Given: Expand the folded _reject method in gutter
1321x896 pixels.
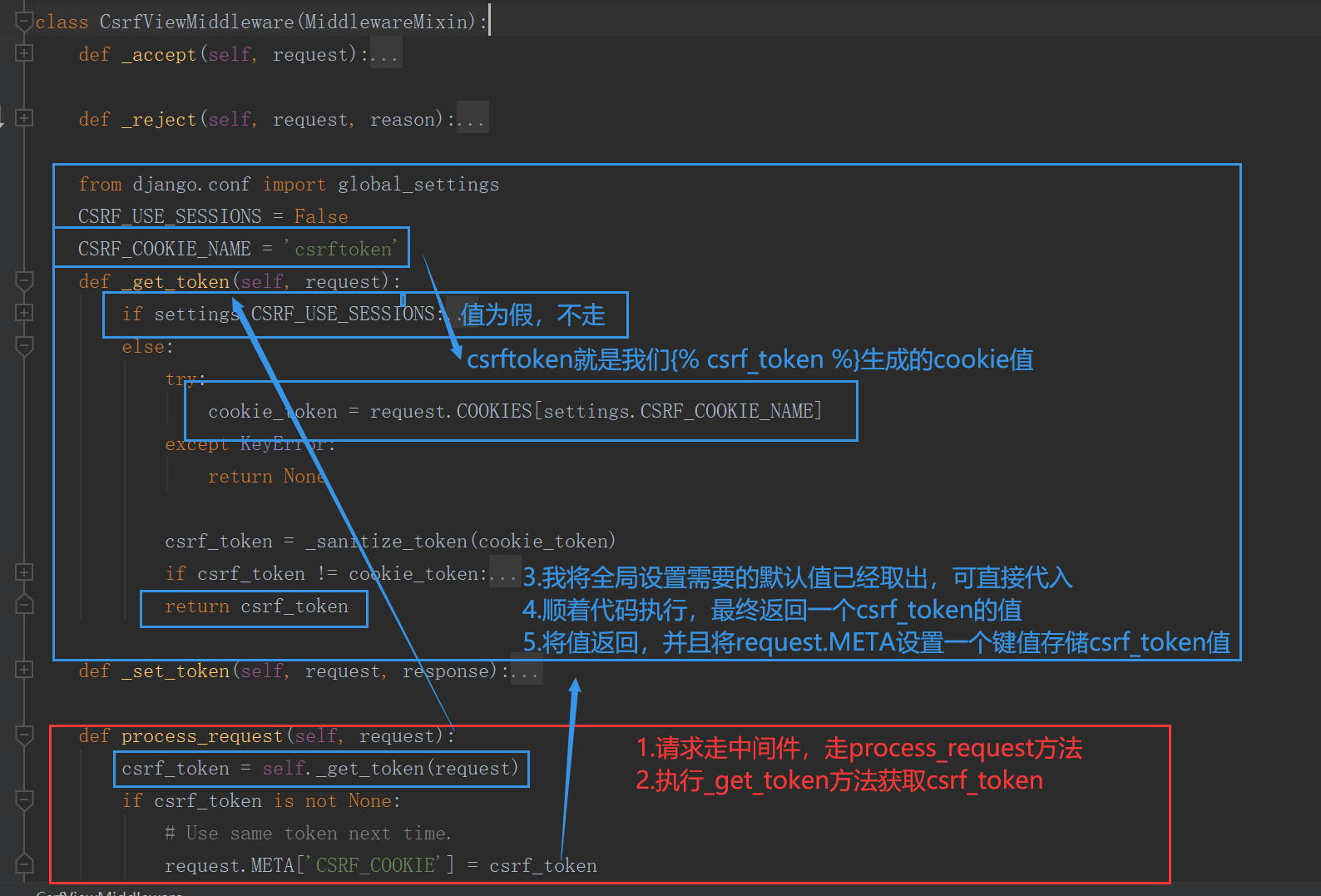Looking at the screenshot, I should click(x=24, y=118).
